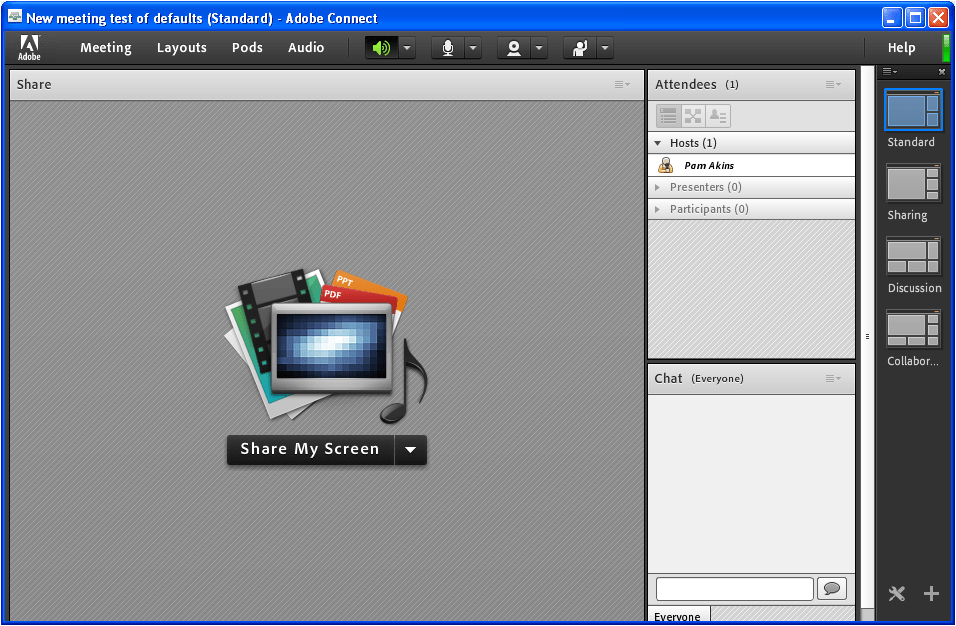Click the Adobe logo icon
Viewport: 956px width, 626px height.
(x=29, y=48)
